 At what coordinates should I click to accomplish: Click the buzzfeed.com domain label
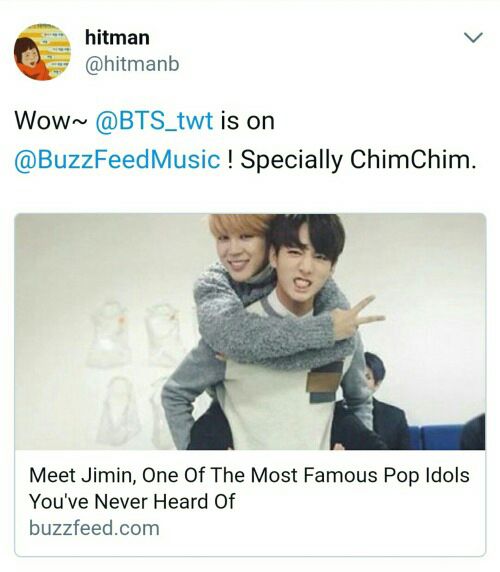pos(94,528)
